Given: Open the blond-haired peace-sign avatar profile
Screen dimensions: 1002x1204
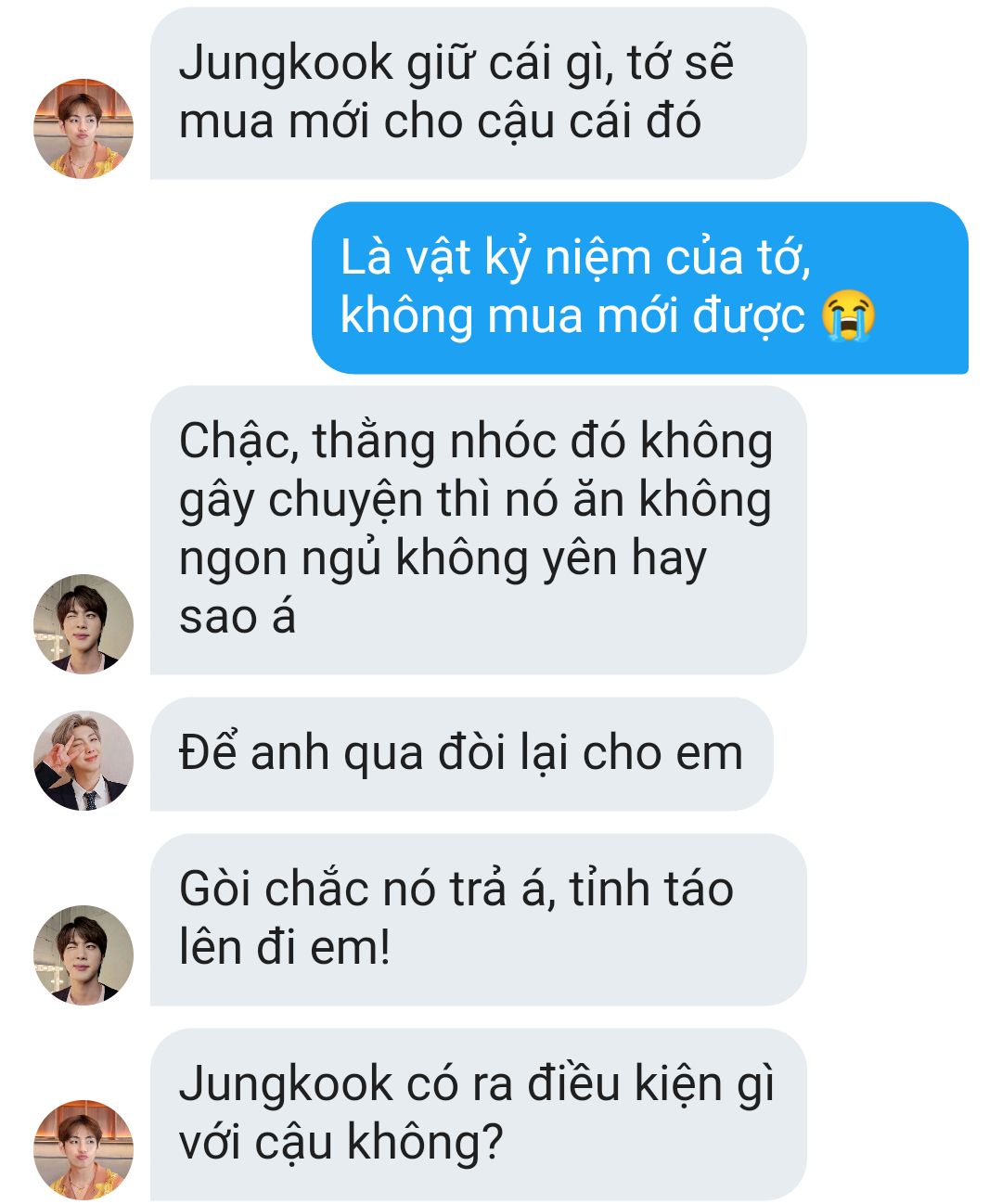Looking at the screenshot, I should coord(83,761).
